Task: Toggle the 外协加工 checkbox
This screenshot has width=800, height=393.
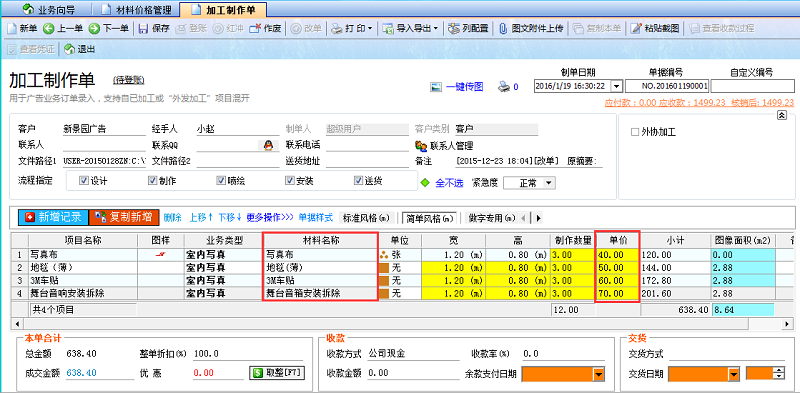Action: (635, 132)
